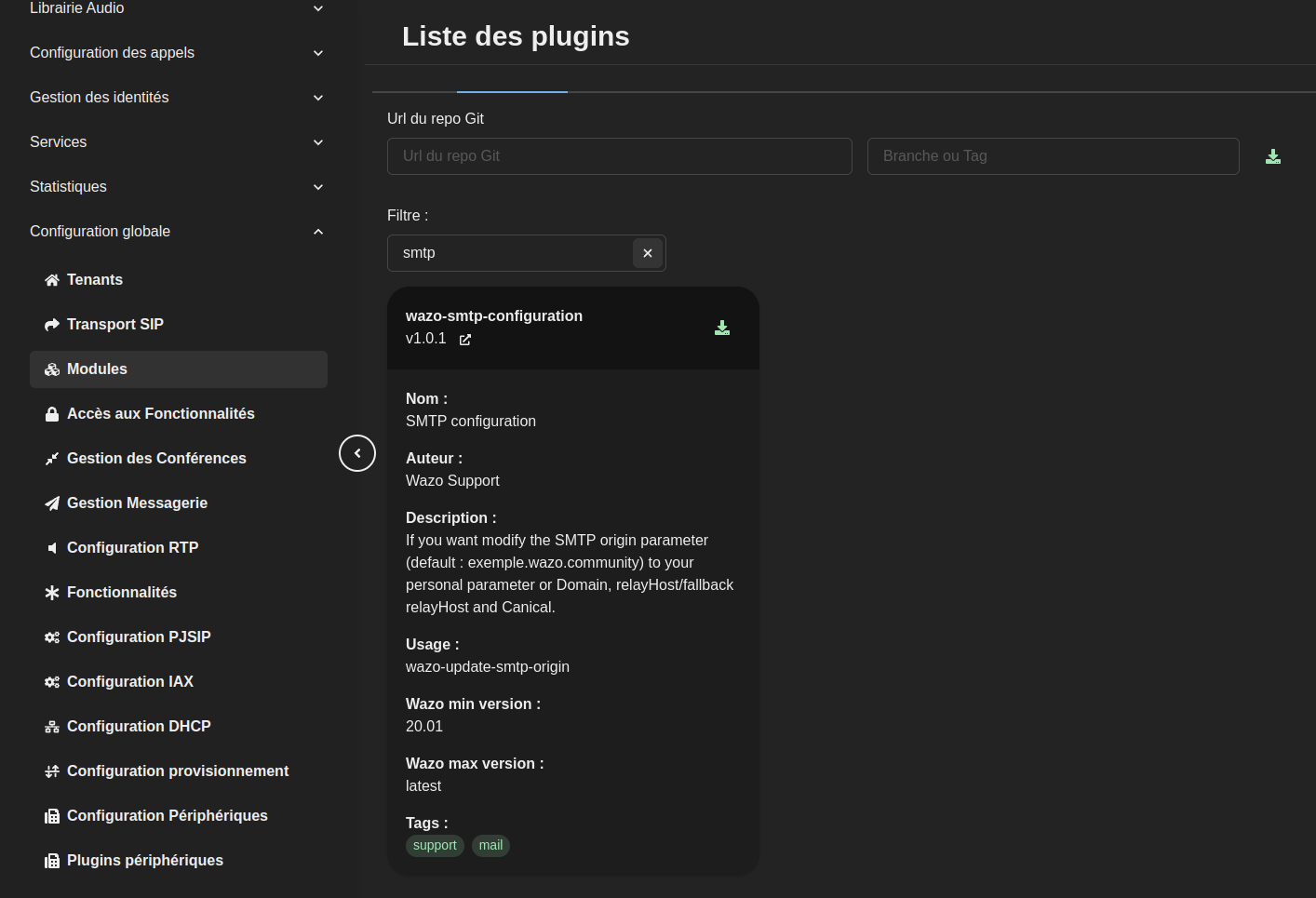Click the support tag badge
The image size is (1316, 898).
point(435,845)
